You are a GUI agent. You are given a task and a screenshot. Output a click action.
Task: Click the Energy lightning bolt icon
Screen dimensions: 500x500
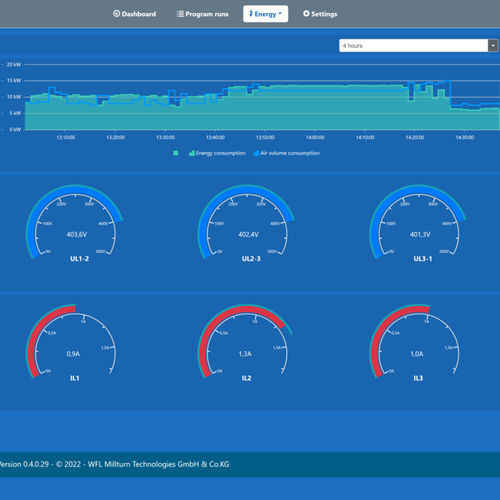[x=251, y=14]
